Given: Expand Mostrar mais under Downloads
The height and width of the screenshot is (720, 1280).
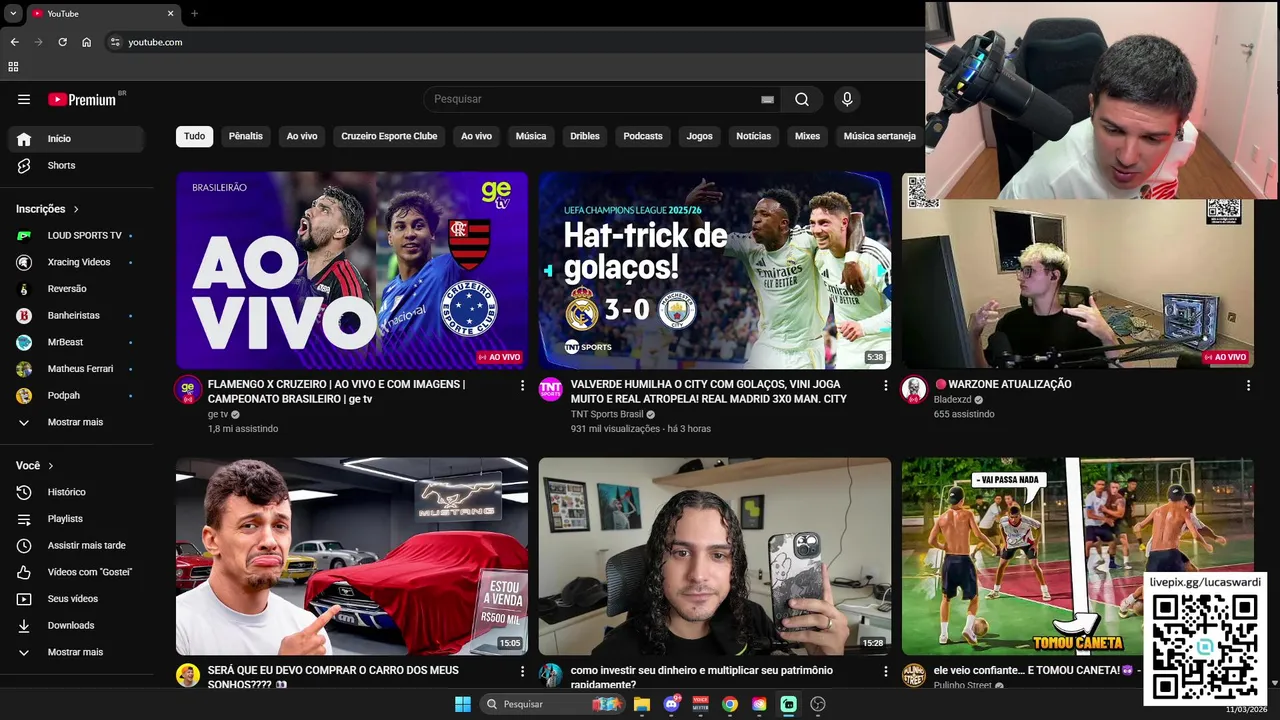Looking at the screenshot, I should [x=75, y=652].
